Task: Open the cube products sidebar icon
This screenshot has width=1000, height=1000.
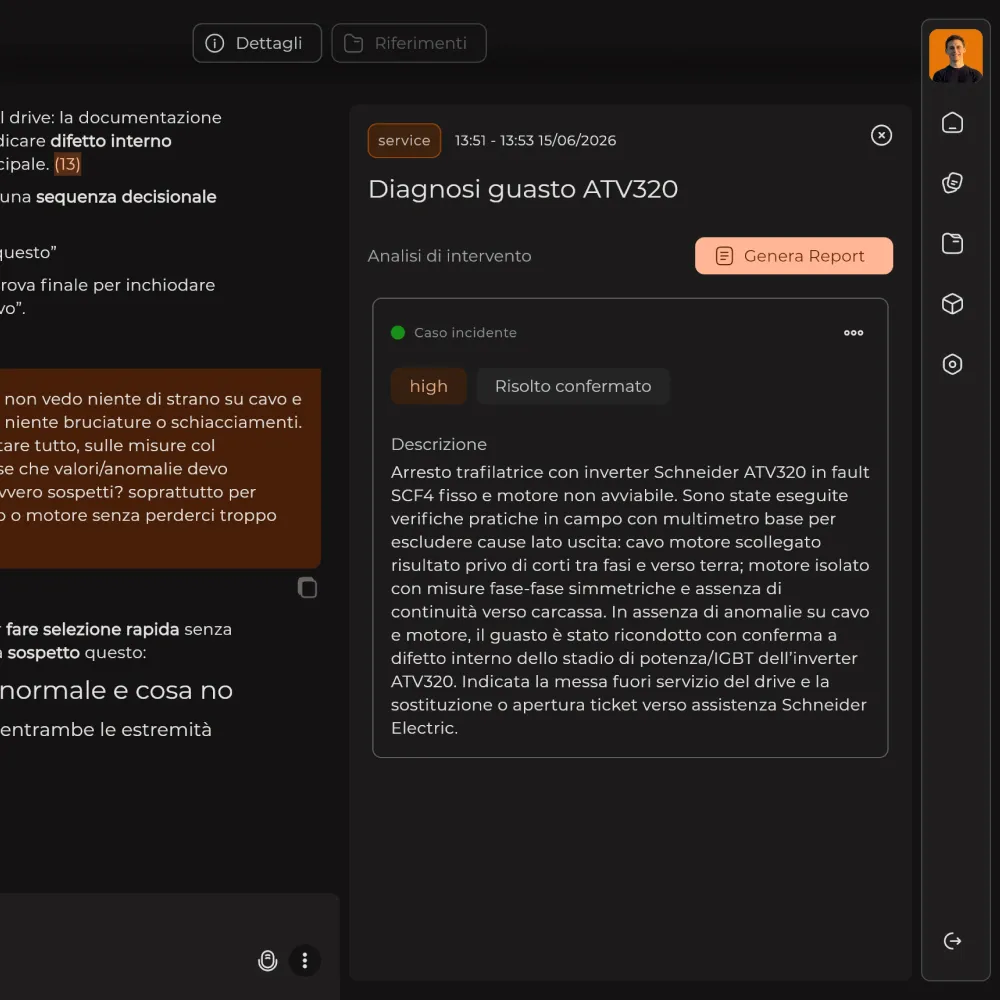Action: (952, 304)
